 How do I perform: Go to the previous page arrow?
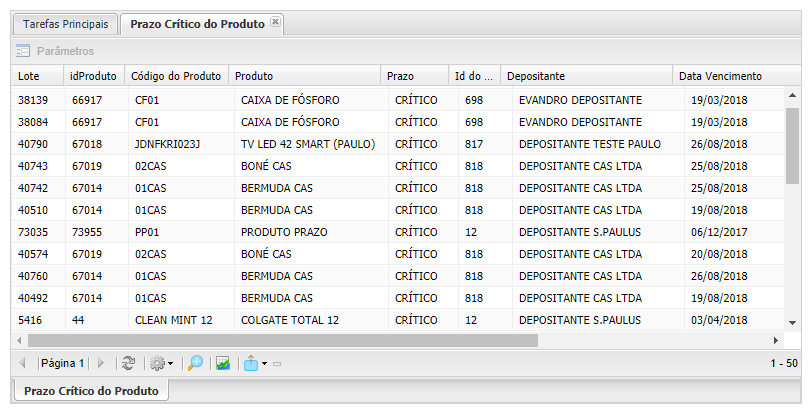point(23,363)
